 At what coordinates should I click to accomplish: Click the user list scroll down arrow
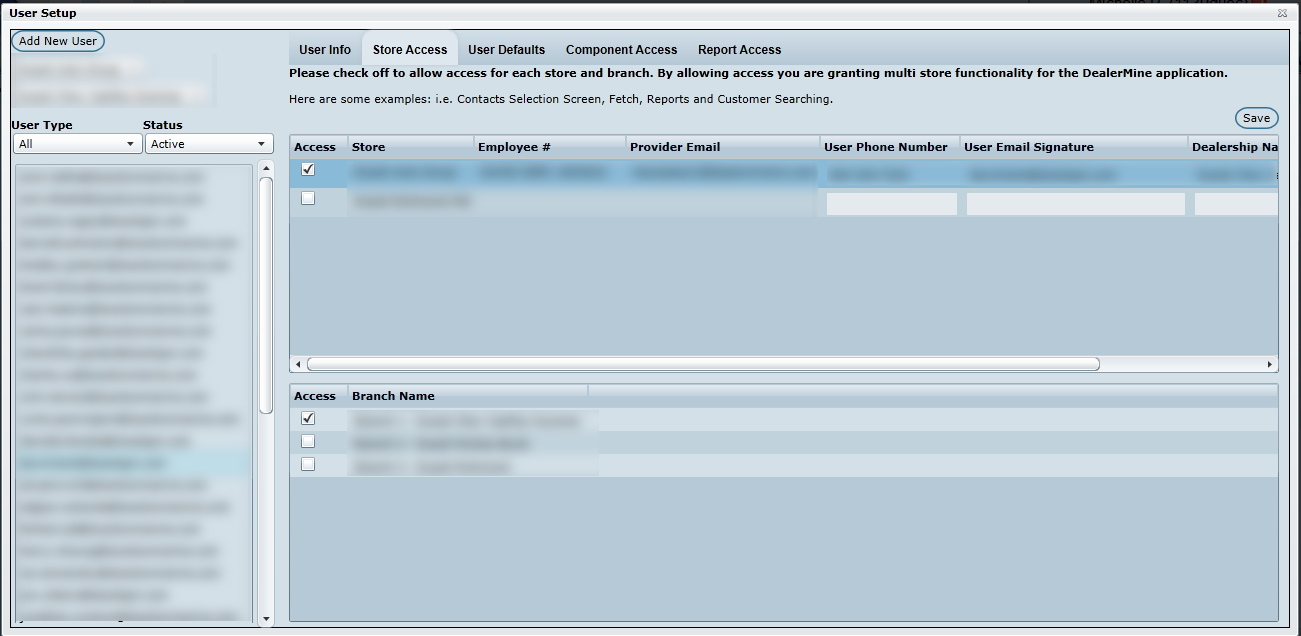266,619
